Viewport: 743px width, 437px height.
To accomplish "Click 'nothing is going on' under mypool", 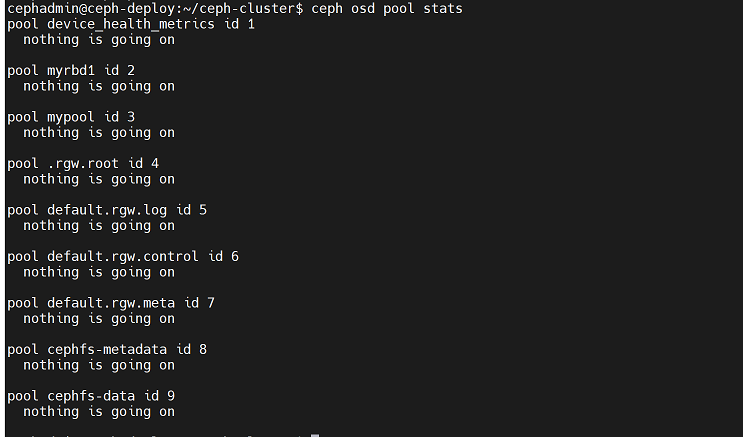I will pos(99,132).
